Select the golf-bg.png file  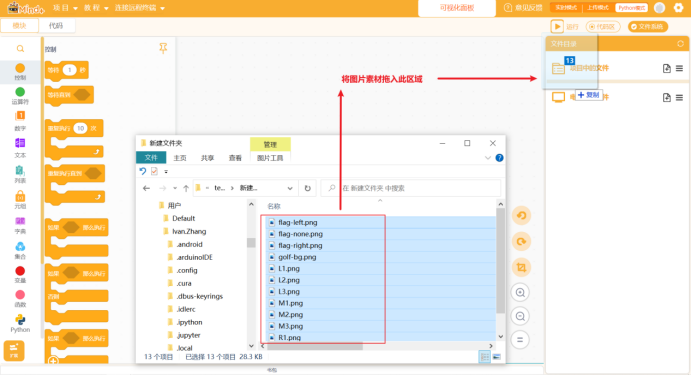coord(297,257)
